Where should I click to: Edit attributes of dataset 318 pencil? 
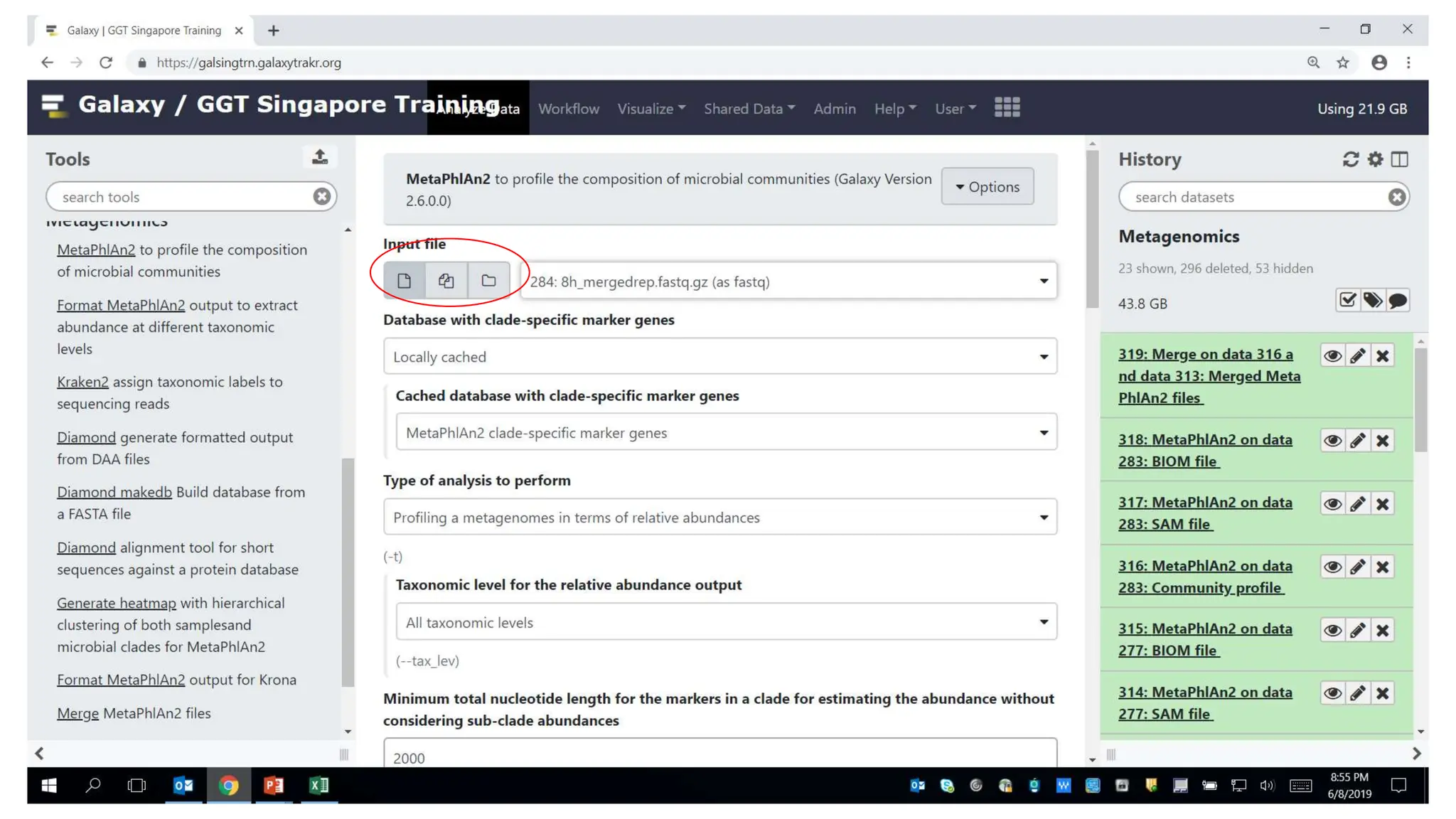click(1357, 441)
